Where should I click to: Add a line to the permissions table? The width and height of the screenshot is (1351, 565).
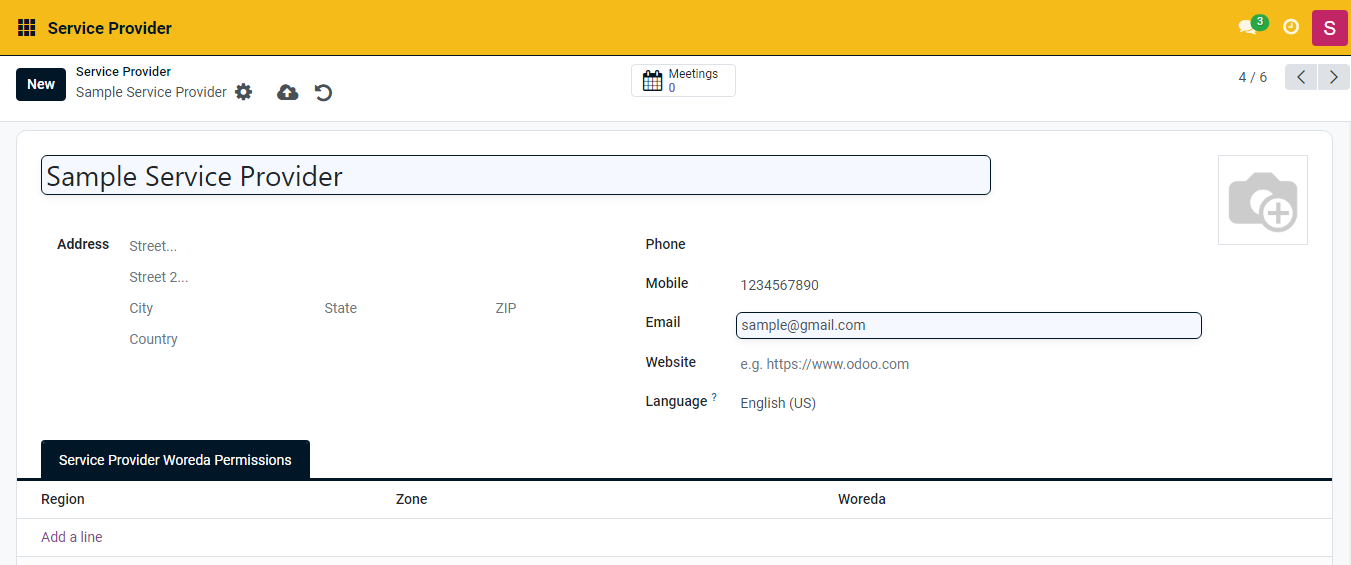tap(72, 537)
